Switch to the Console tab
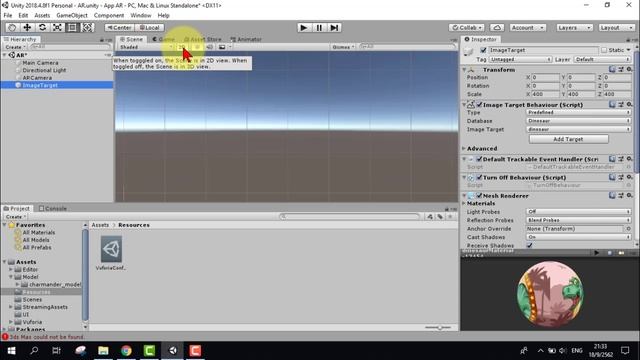 pyautogui.click(x=53, y=208)
